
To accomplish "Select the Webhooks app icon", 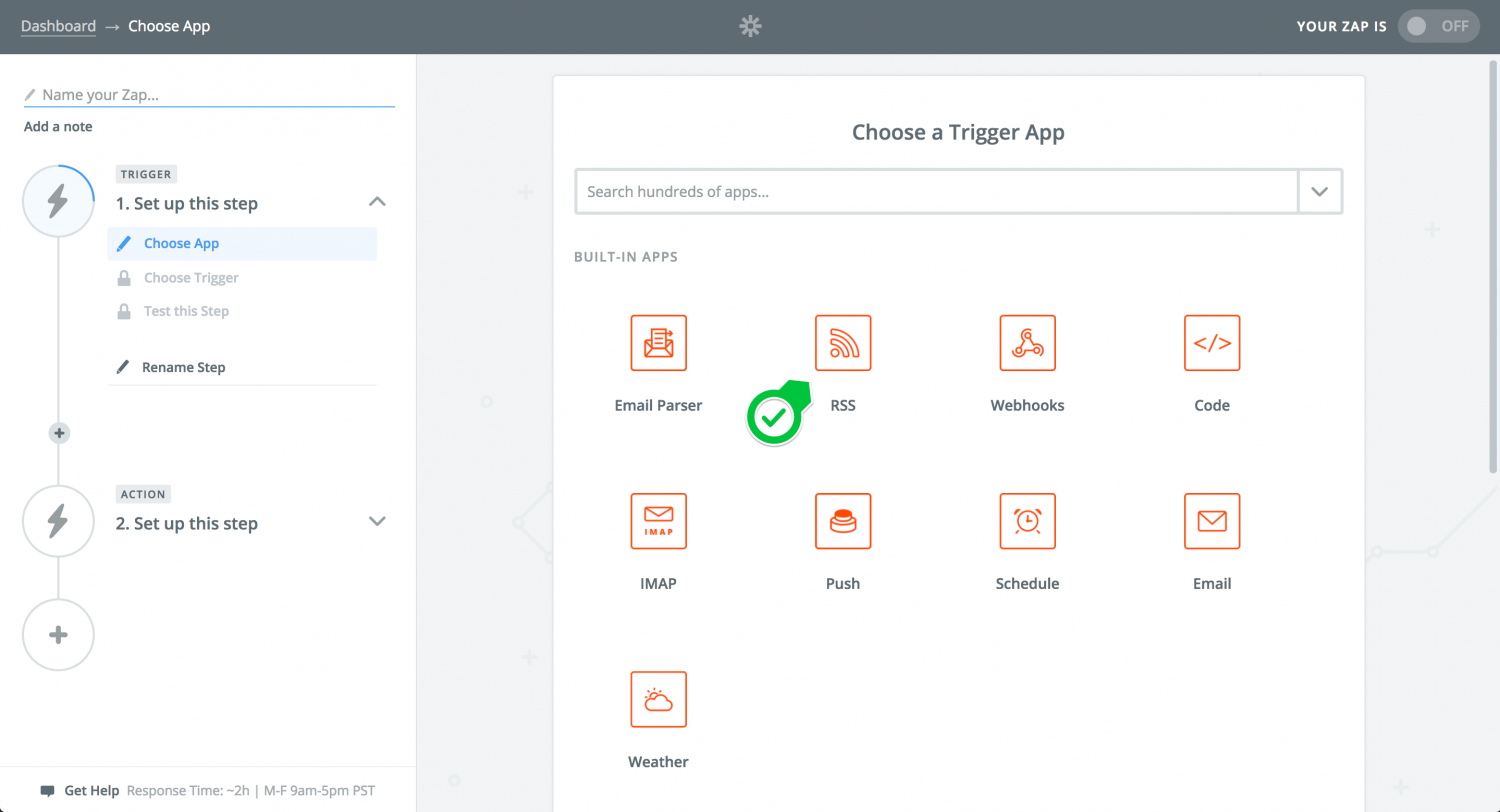I will 1028,343.
